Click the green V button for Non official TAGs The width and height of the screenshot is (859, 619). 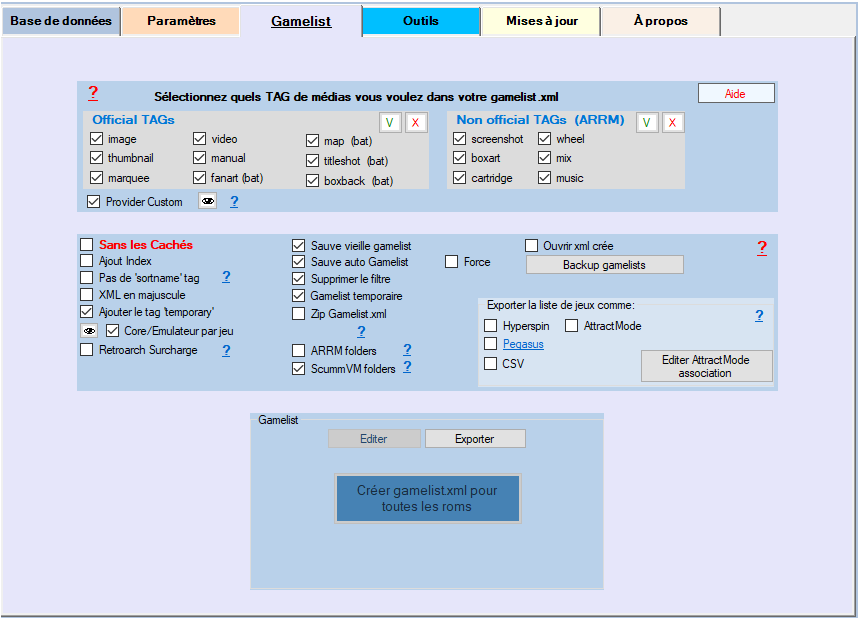pyautogui.click(x=647, y=122)
